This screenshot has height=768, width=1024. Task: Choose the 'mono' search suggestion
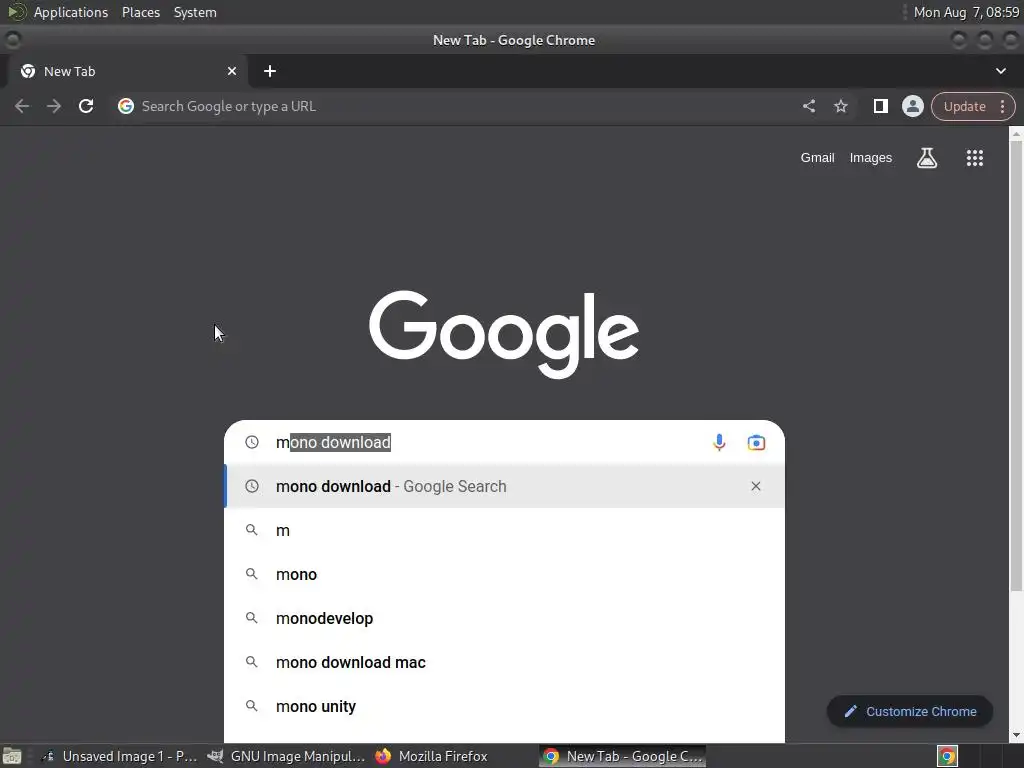click(504, 574)
